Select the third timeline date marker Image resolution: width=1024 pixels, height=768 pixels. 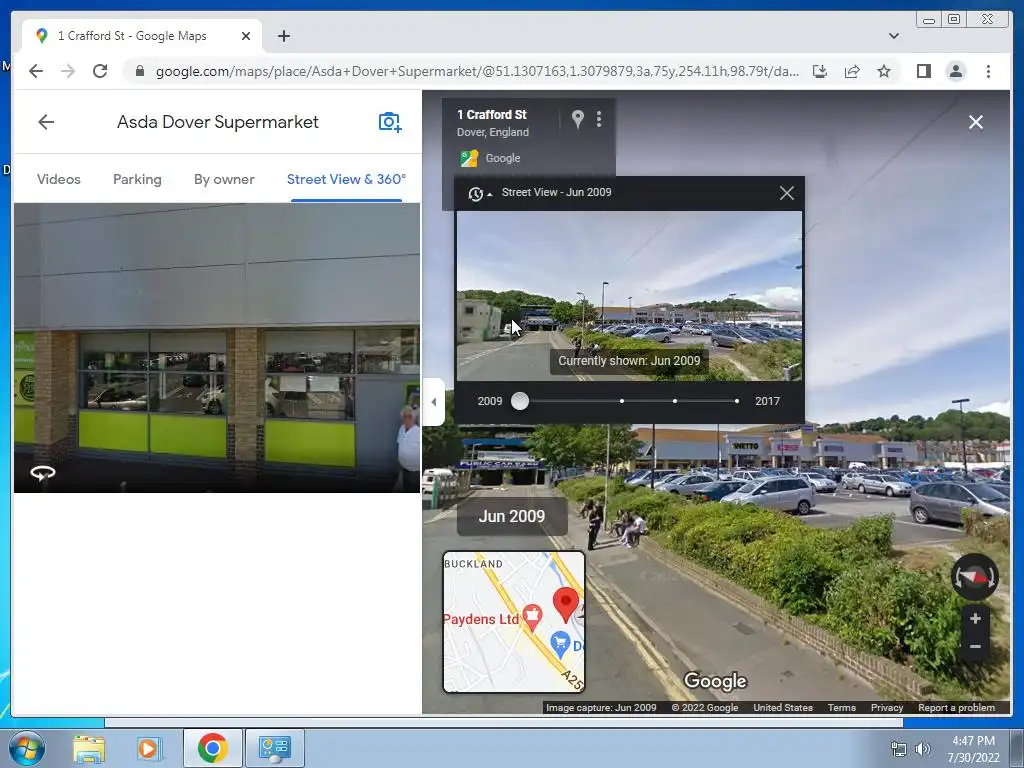(675, 401)
